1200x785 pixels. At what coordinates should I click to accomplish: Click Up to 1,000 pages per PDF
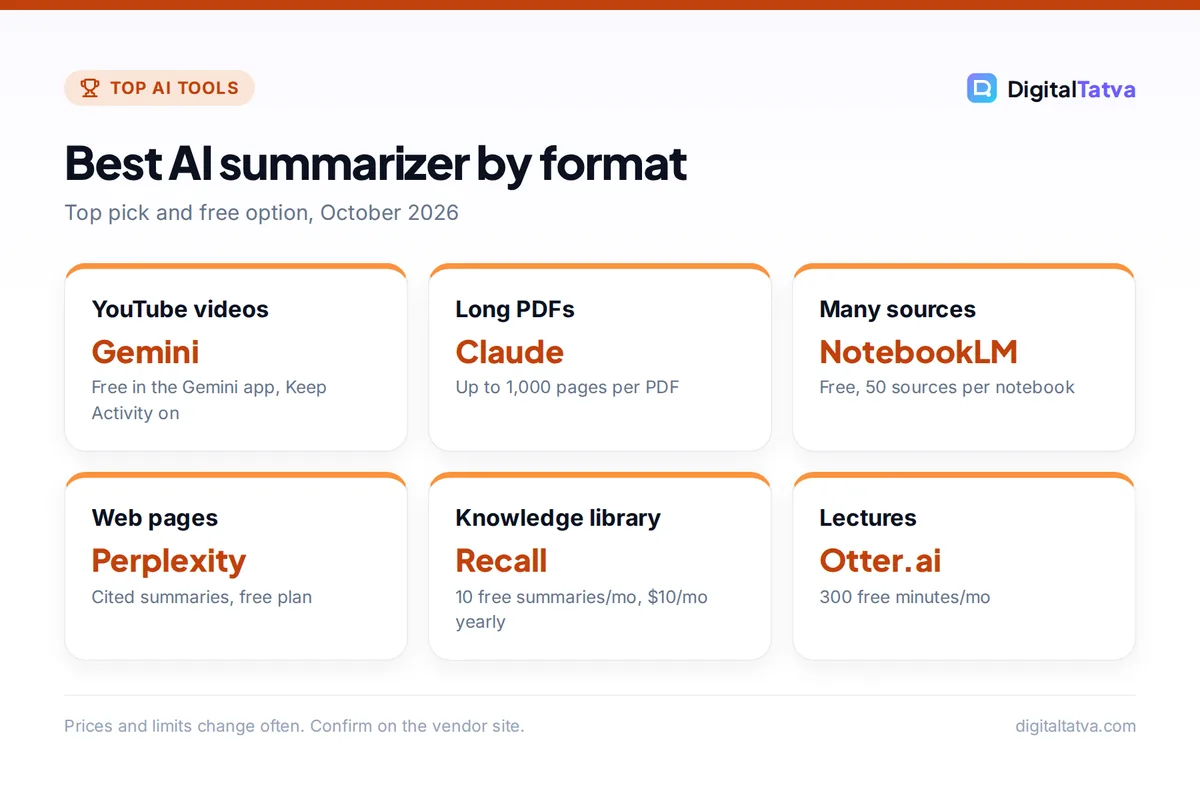pyautogui.click(x=567, y=387)
